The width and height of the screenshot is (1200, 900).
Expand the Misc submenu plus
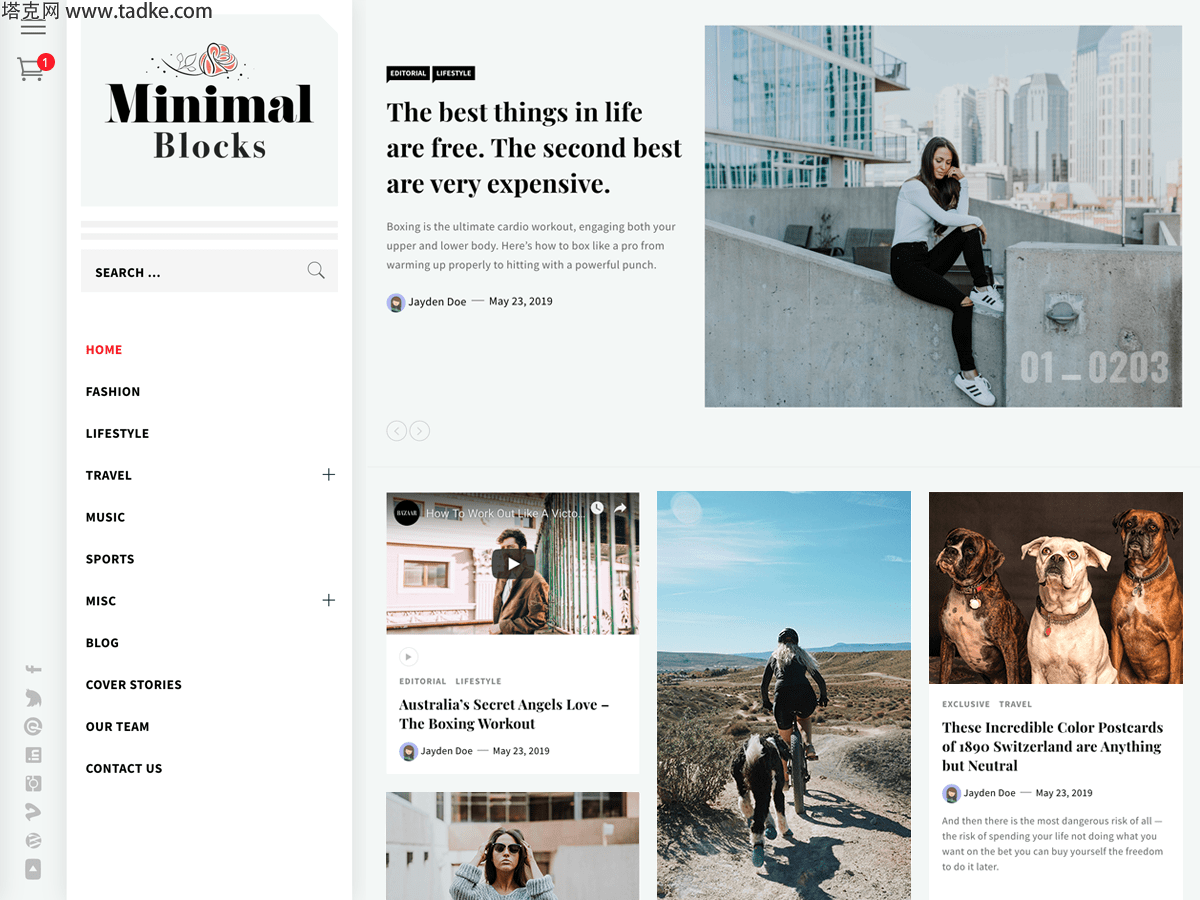pyautogui.click(x=328, y=600)
